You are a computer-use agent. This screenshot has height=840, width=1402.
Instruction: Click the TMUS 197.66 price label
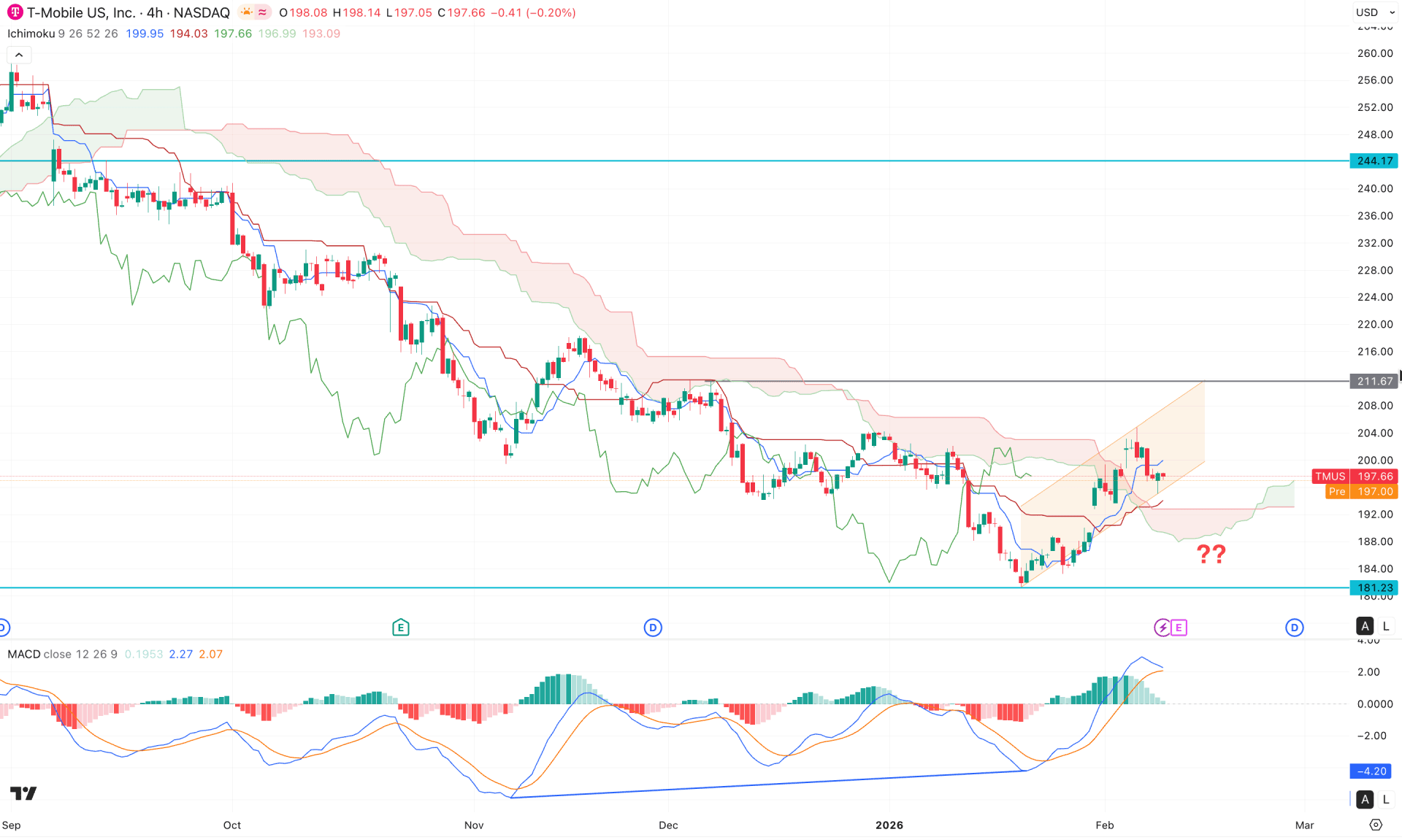tap(1355, 476)
